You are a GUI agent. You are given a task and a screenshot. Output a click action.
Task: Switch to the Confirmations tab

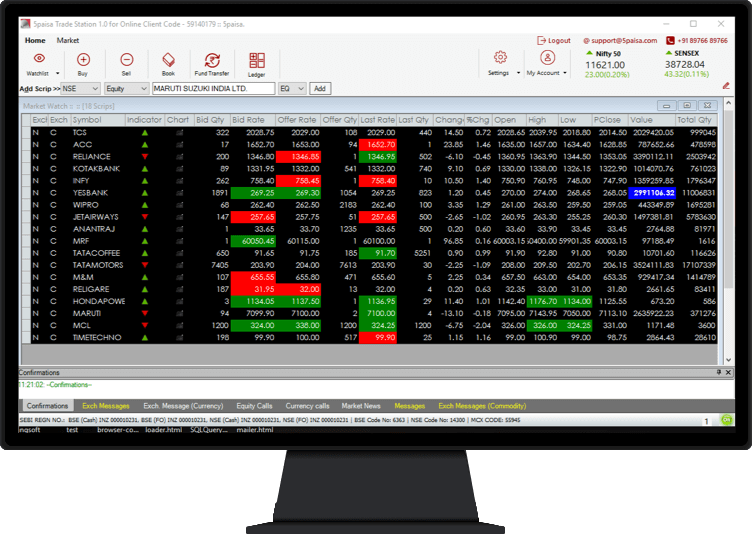tap(47, 406)
